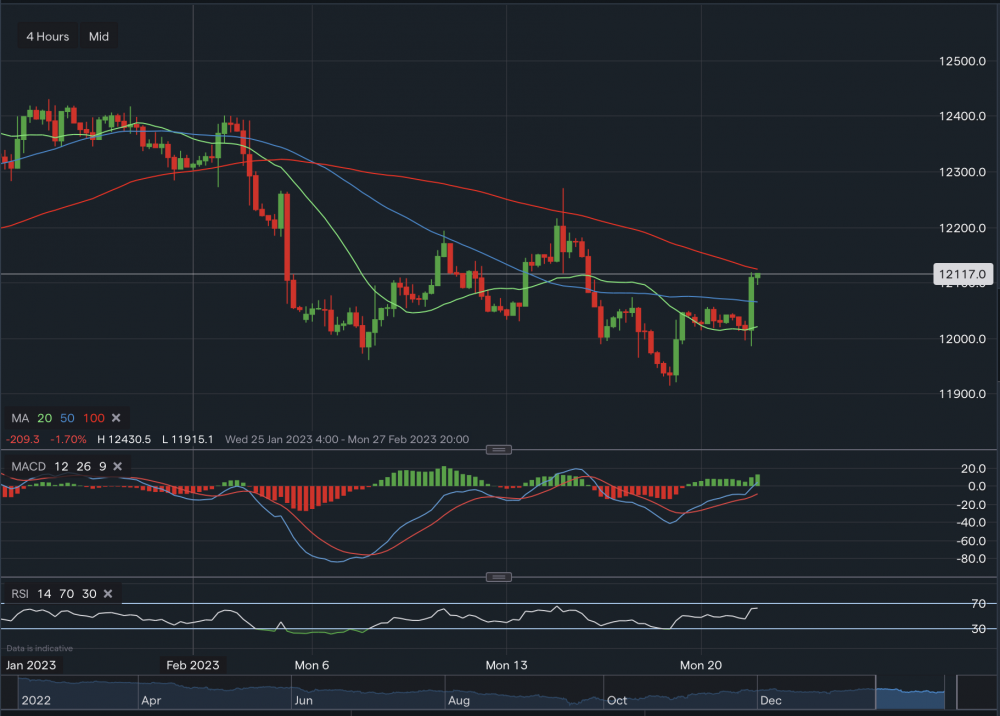
Task: Click resize handle above the MACD panel
Action: [x=501, y=449]
